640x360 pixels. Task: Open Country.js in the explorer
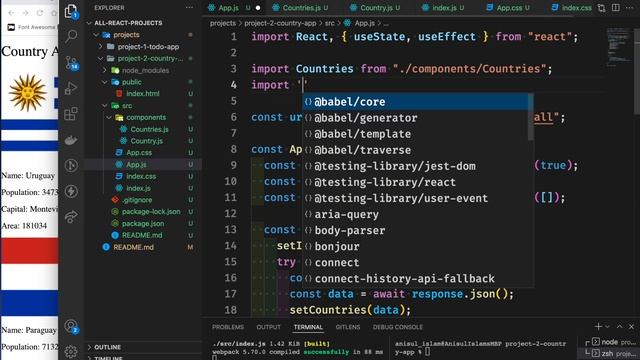(147, 141)
